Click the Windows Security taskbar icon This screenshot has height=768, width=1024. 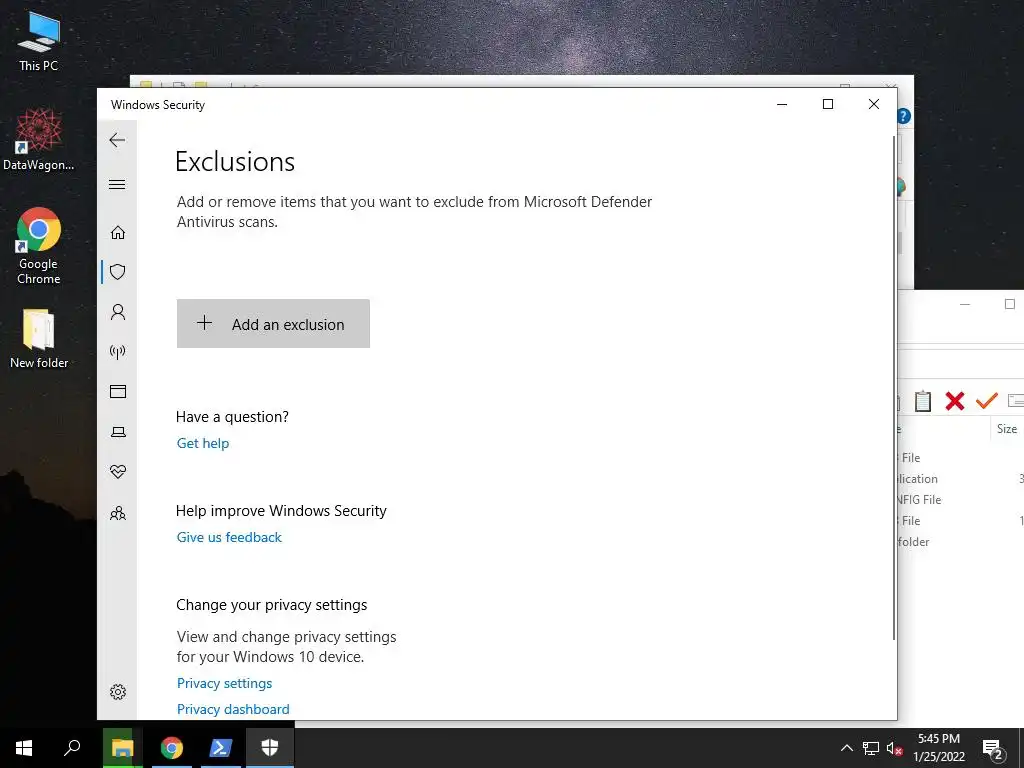tap(270, 748)
